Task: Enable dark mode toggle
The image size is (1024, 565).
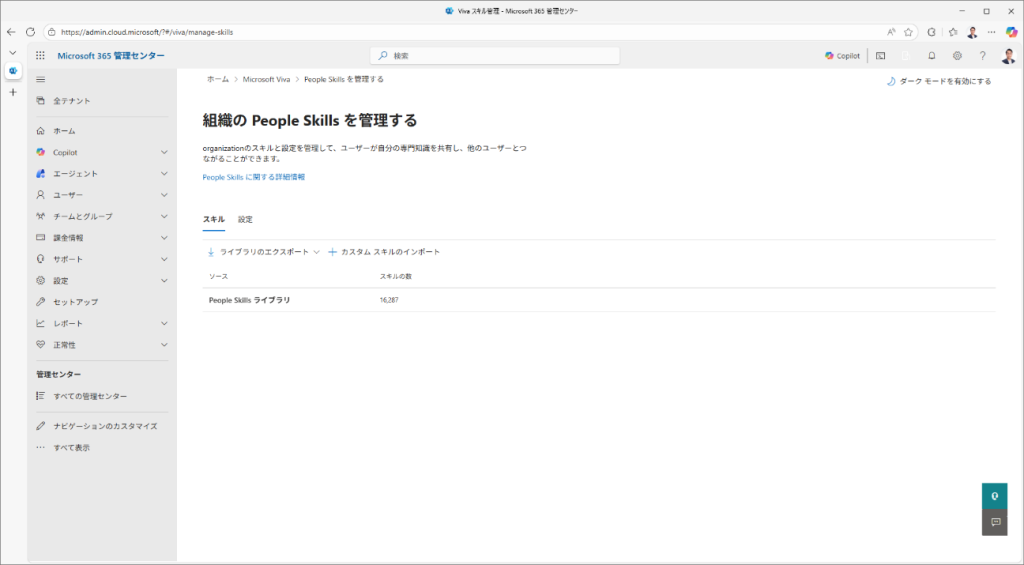Action: [939, 81]
